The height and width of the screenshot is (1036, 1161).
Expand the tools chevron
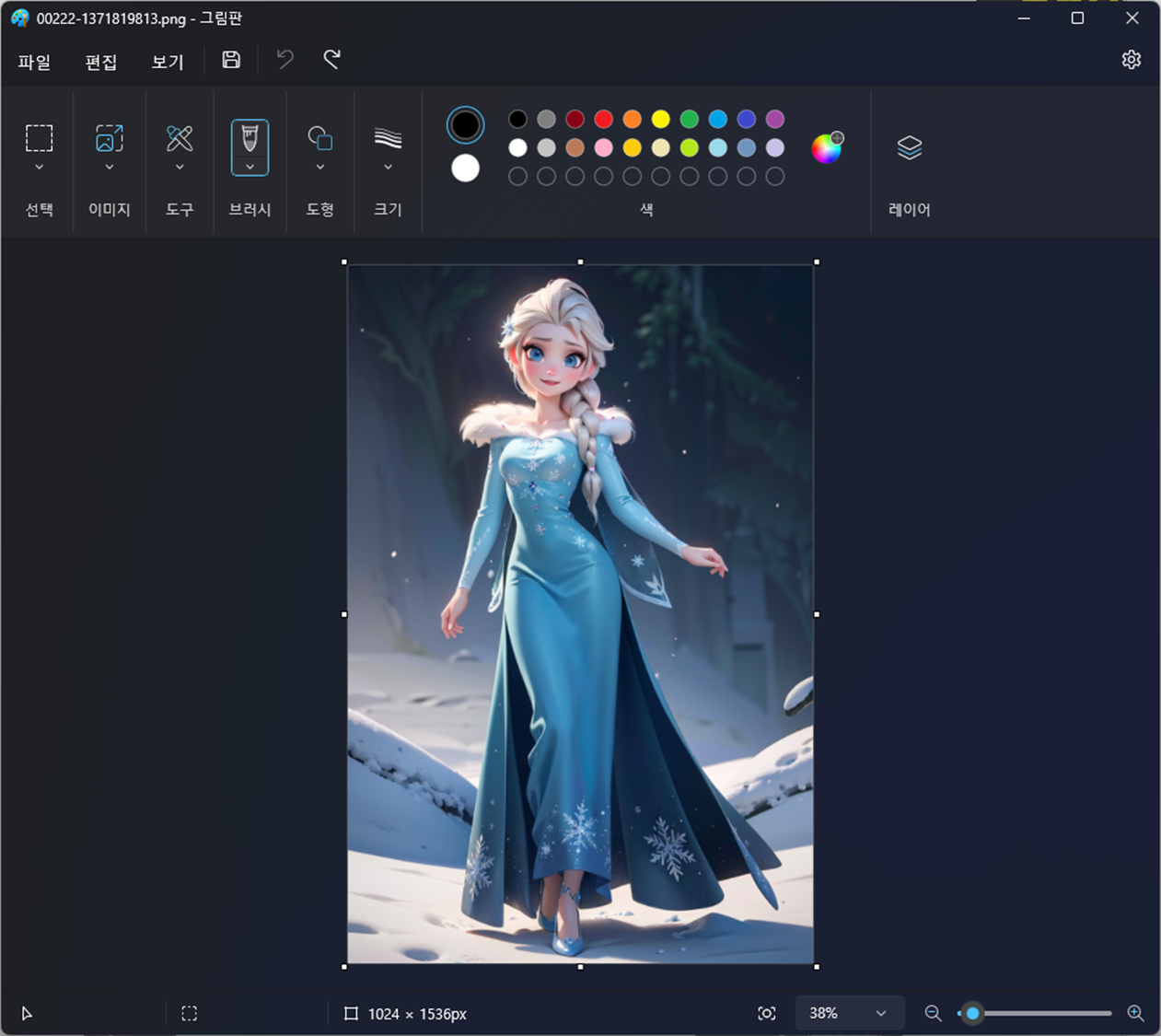tap(180, 168)
